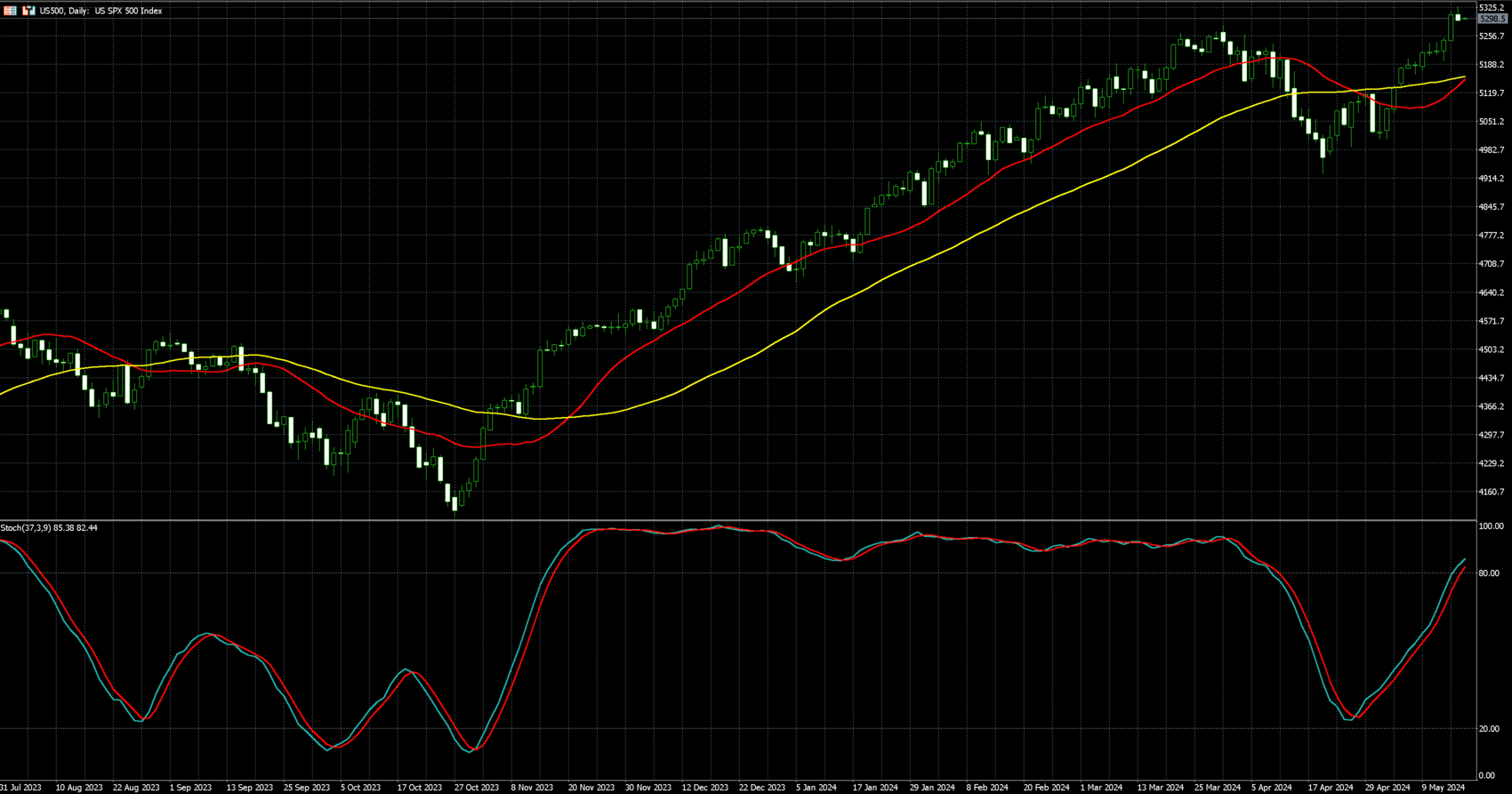Click the 4160.7 price scale label
1512x794 pixels.
point(1491,492)
